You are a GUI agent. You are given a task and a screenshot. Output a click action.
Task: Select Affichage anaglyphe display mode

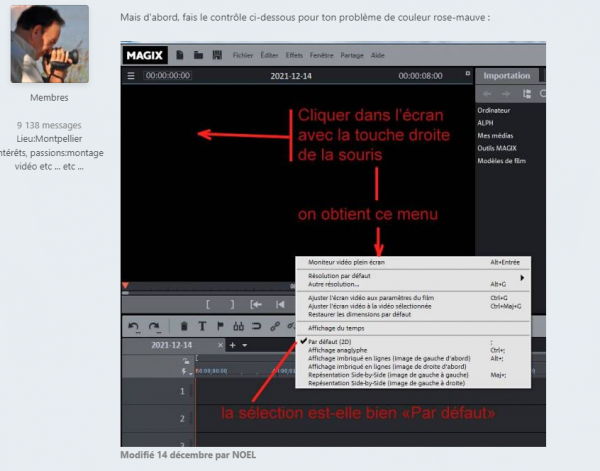(413, 350)
